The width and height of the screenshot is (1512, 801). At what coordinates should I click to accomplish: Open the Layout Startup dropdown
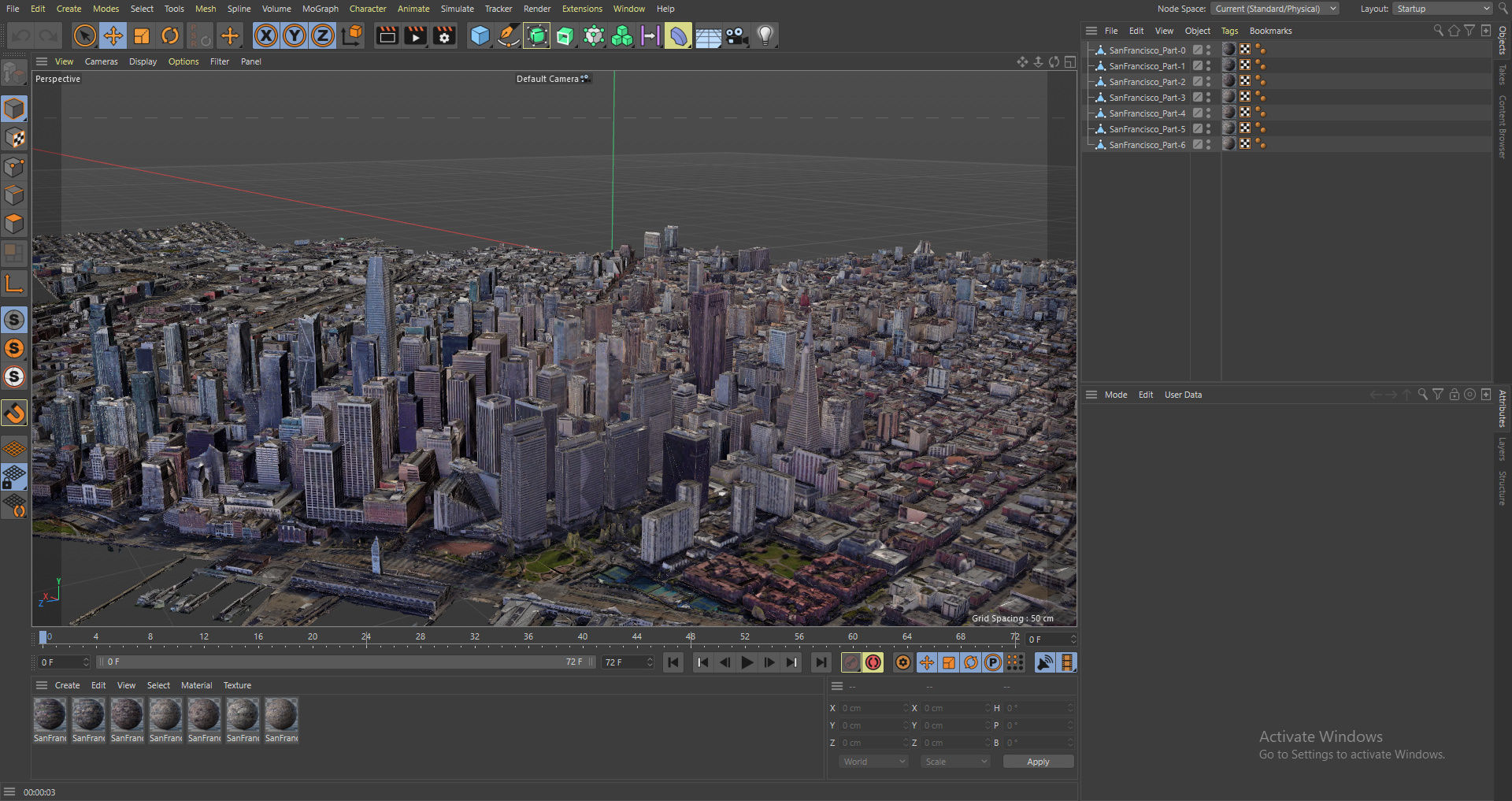point(1443,9)
